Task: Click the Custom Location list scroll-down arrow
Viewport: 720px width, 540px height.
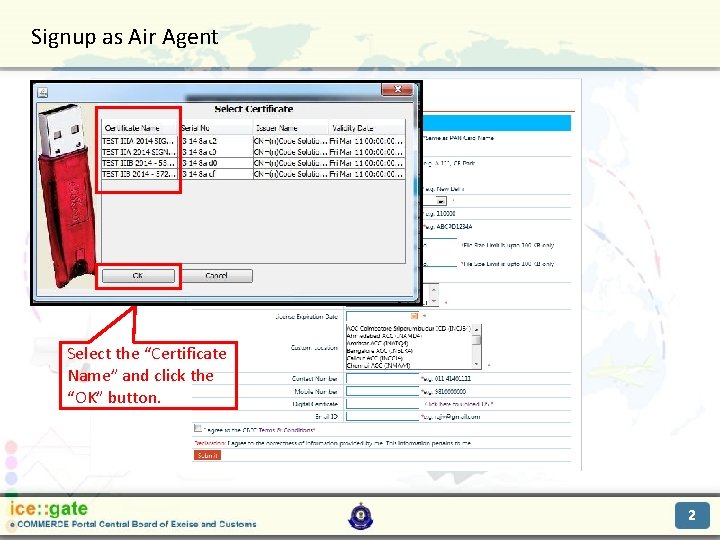Action: pyautogui.click(x=477, y=365)
